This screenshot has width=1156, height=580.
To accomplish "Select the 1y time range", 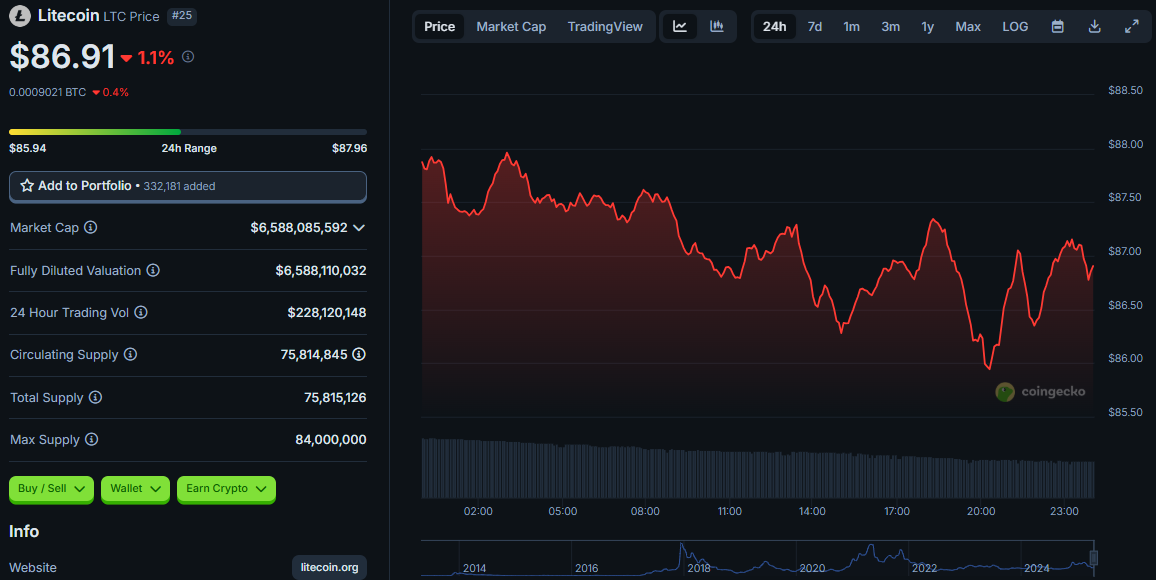I will coord(927,27).
